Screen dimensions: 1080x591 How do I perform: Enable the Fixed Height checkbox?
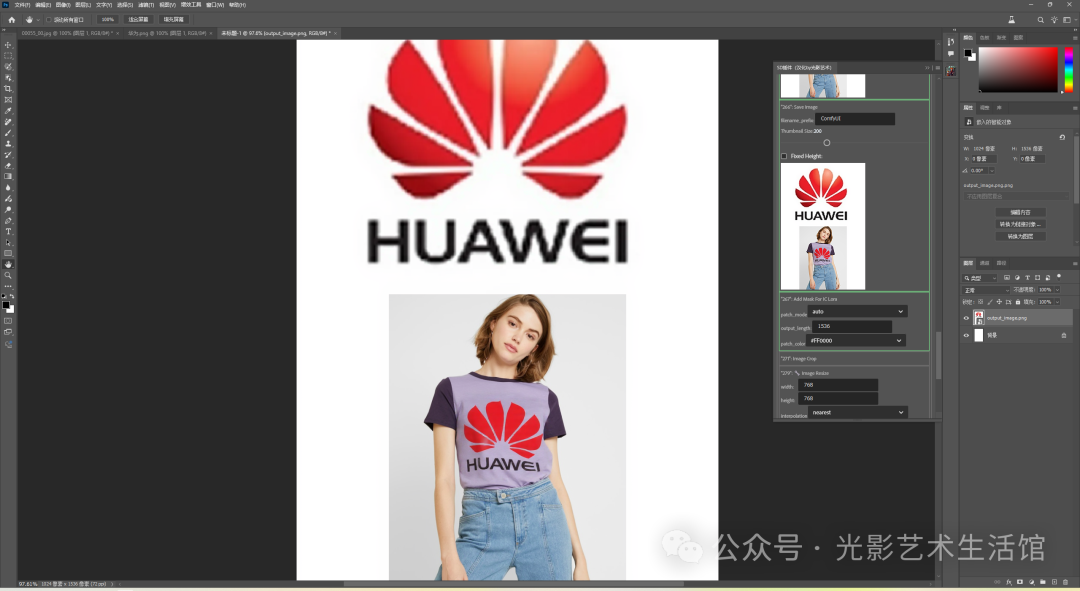[x=784, y=156]
